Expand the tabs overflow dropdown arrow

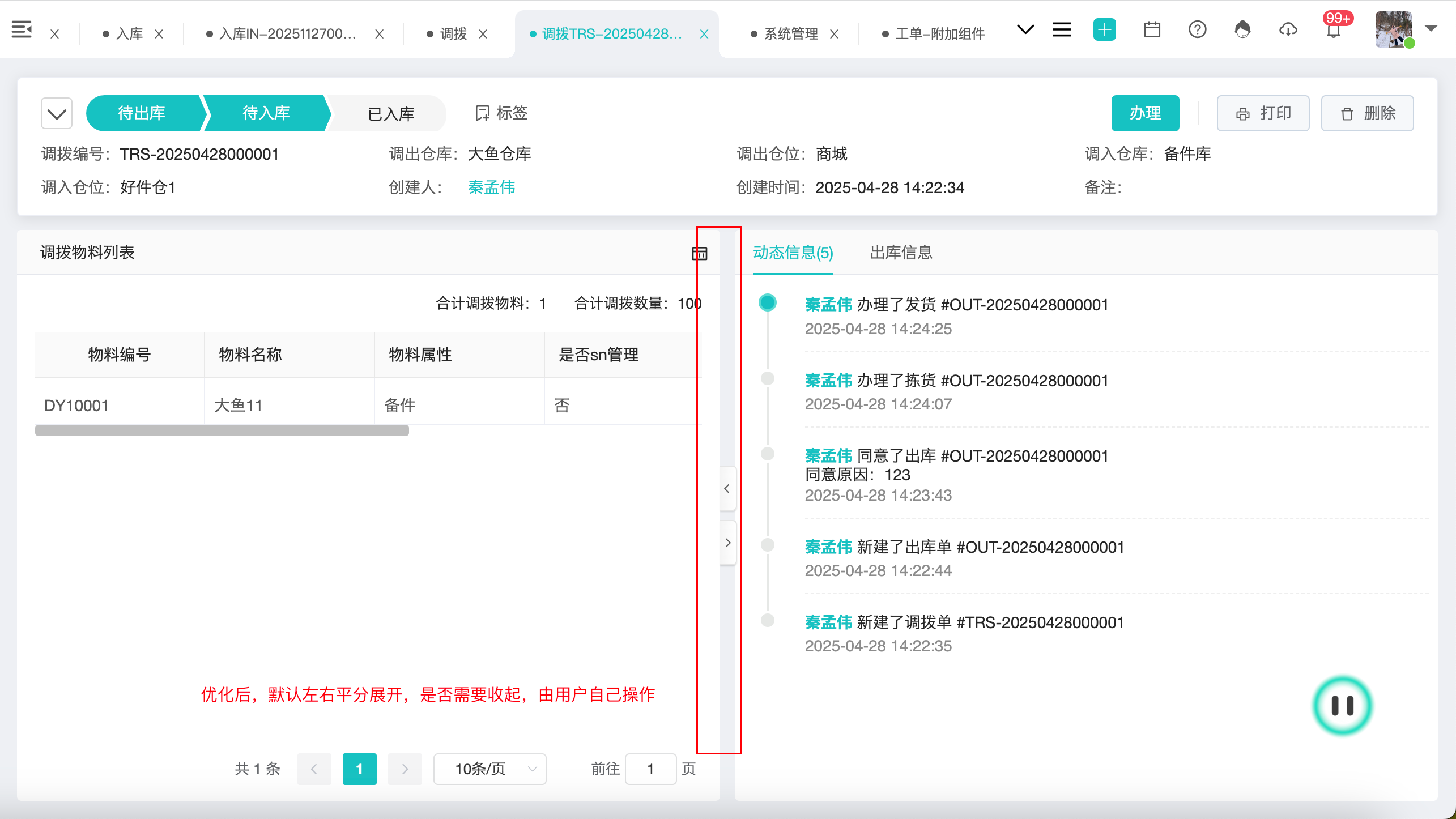click(x=1025, y=29)
